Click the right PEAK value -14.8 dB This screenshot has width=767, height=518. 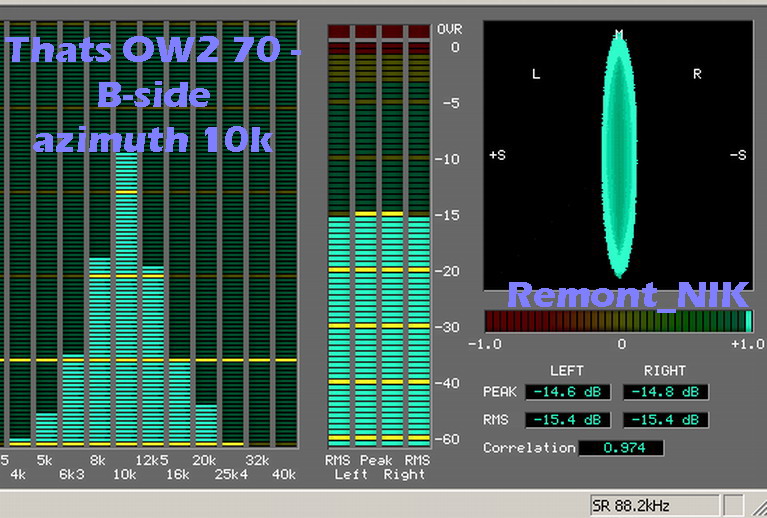click(x=665, y=392)
